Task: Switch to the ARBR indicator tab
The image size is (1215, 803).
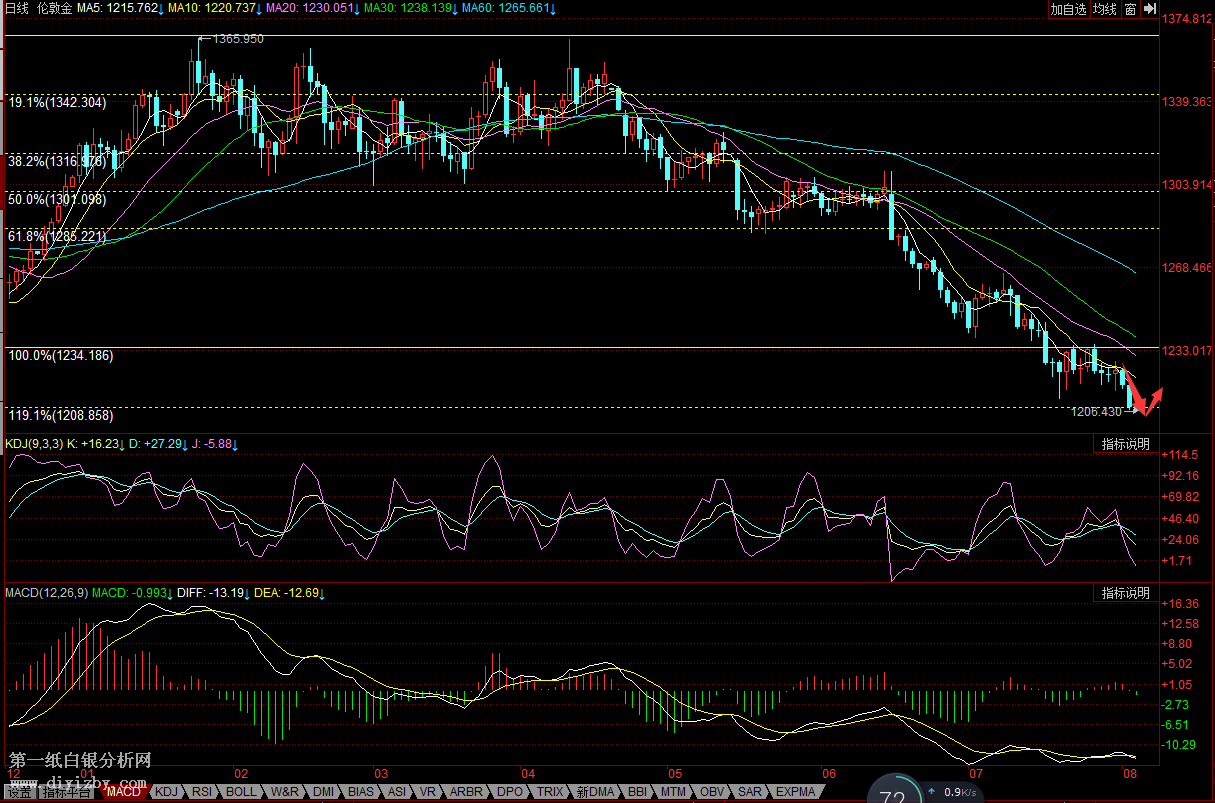Action: [x=468, y=792]
